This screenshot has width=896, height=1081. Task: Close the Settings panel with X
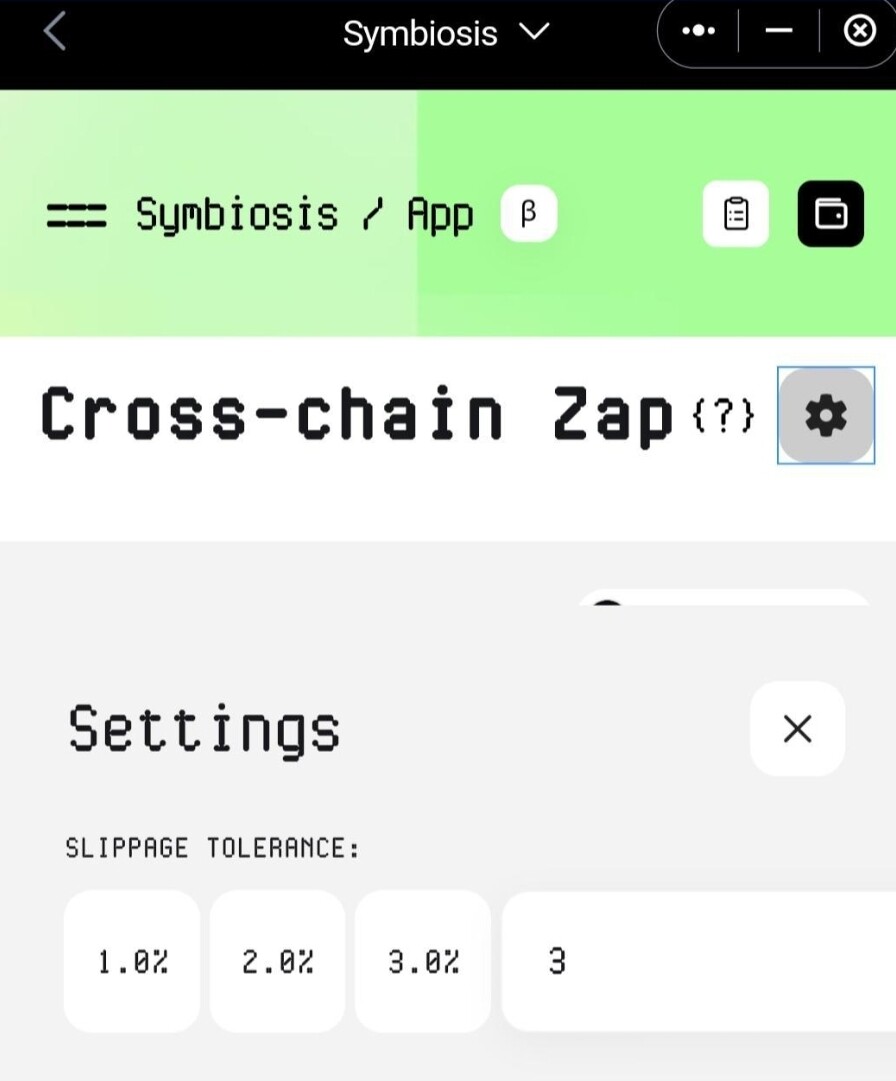(x=797, y=729)
